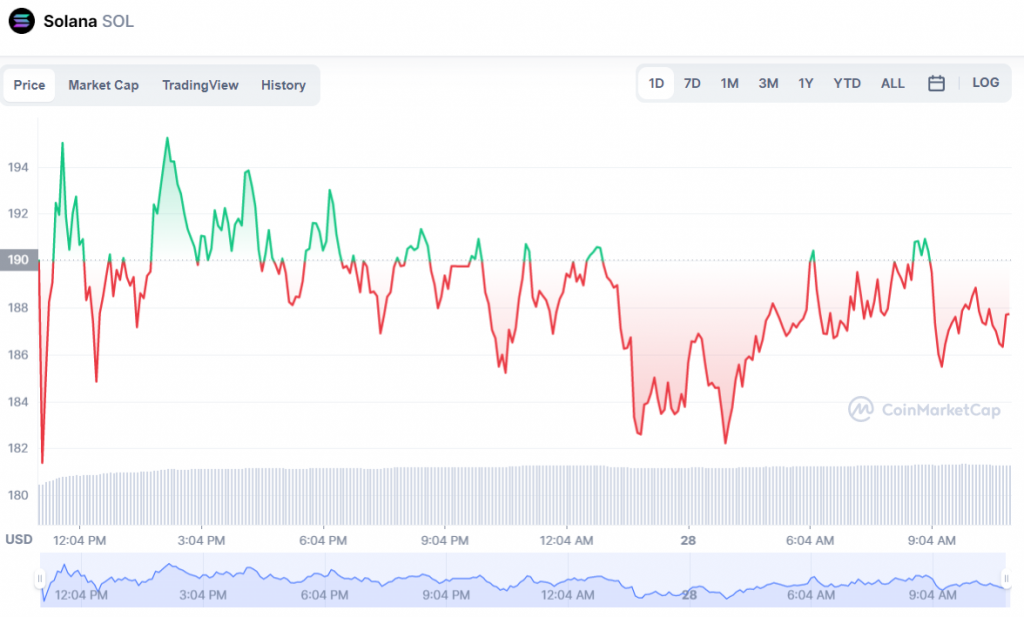Click the USD currency label

click(x=19, y=539)
